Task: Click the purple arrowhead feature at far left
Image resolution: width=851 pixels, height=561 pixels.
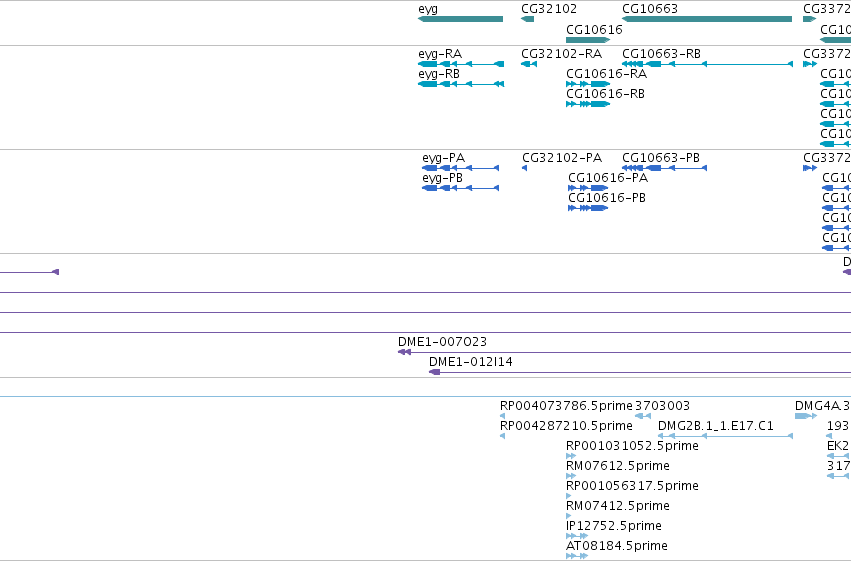Action: coord(55,272)
